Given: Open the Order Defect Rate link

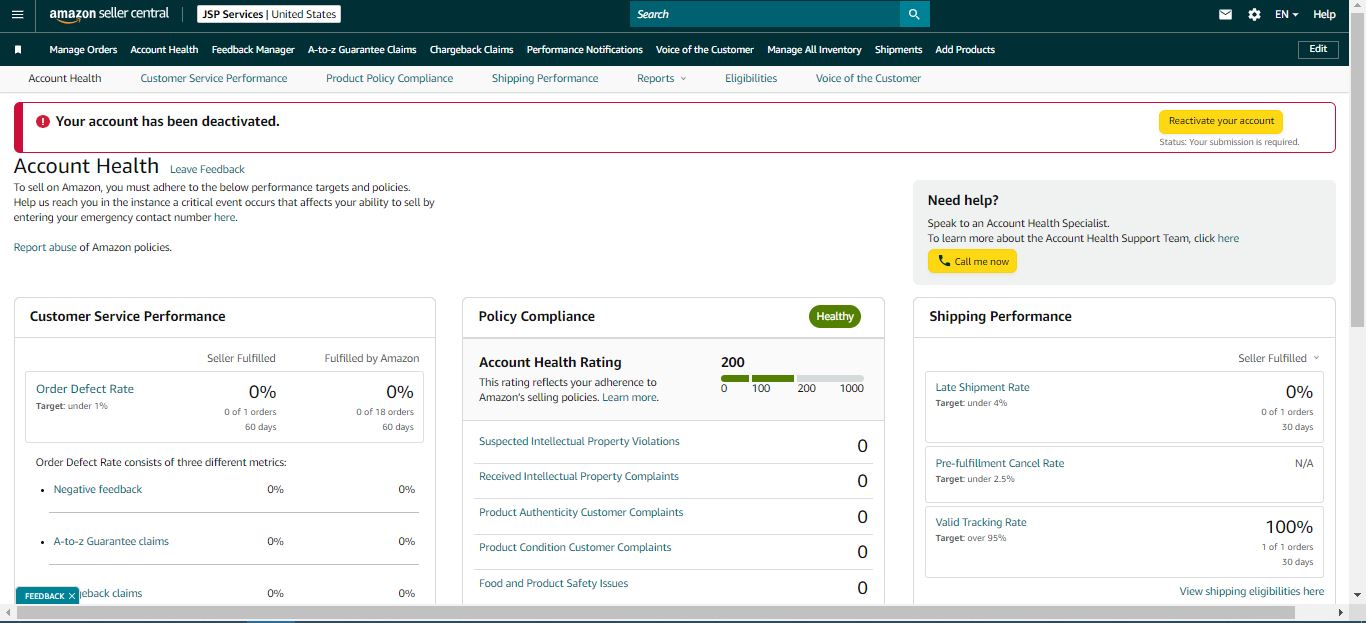Looking at the screenshot, I should coord(85,389).
